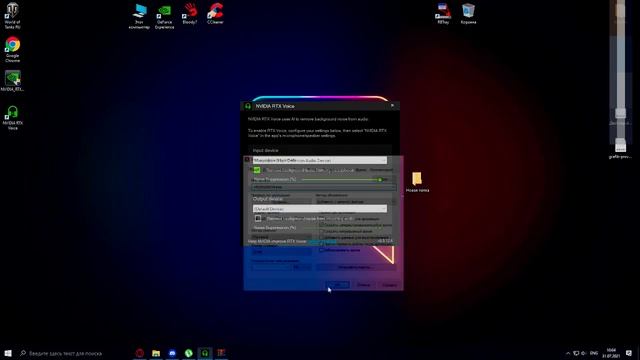Switch ENG input language indicator
The width and height of the screenshot is (640, 360).
(594, 353)
